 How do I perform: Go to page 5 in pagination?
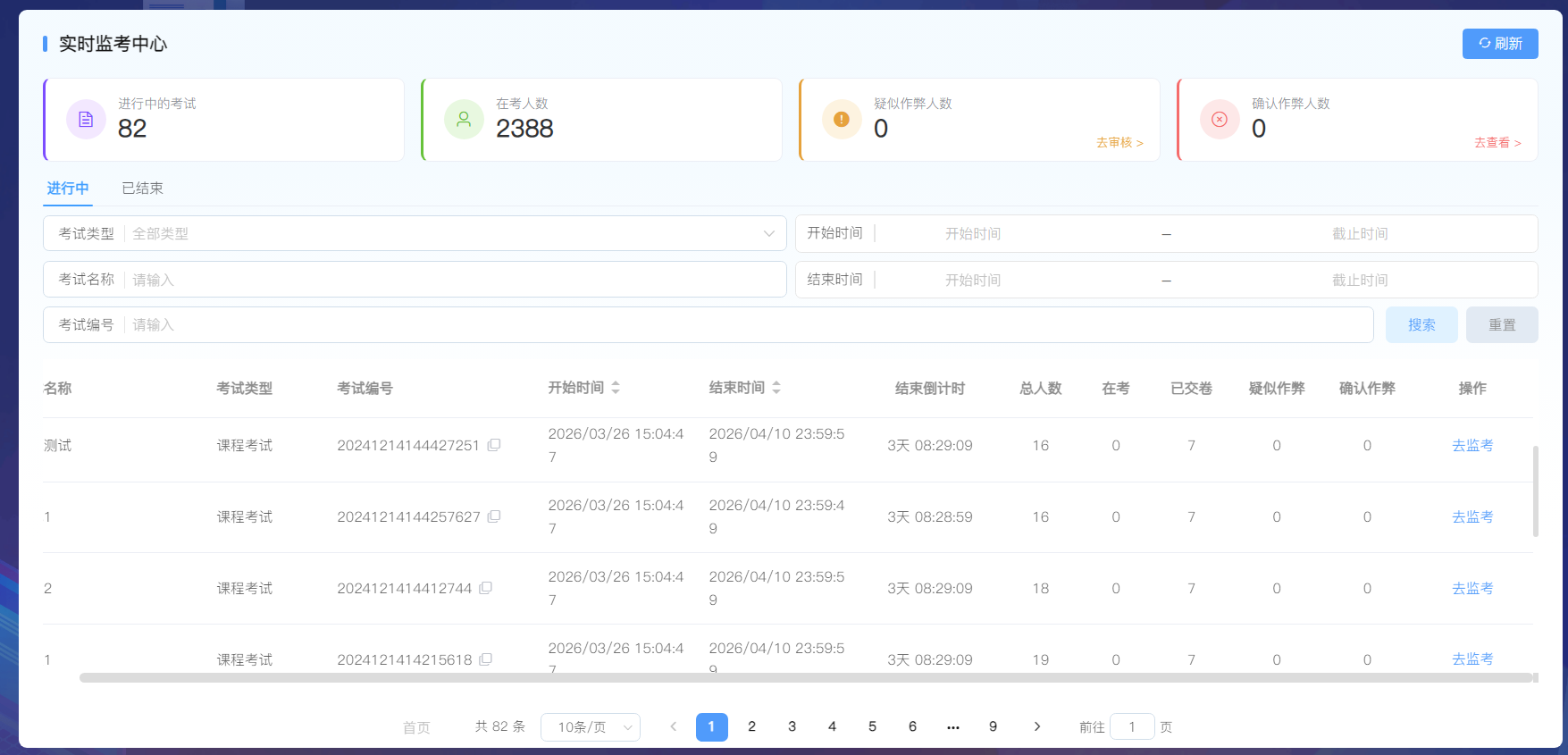pos(873,727)
